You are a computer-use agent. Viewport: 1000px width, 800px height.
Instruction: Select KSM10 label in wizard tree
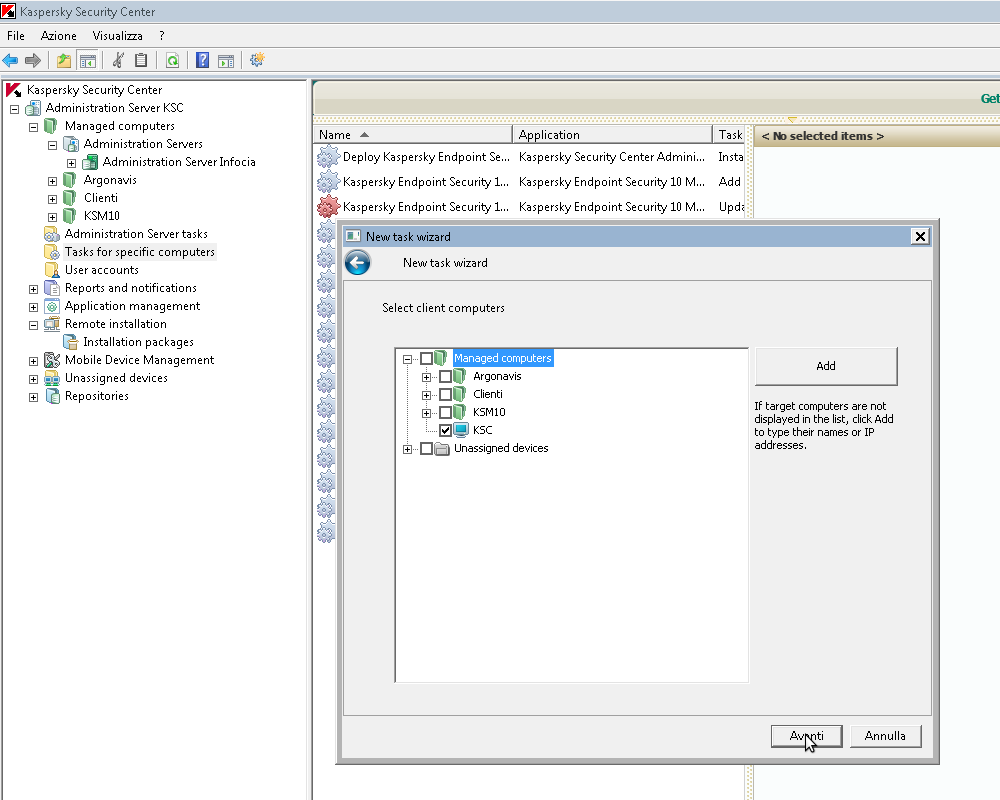(x=489, y=412)
